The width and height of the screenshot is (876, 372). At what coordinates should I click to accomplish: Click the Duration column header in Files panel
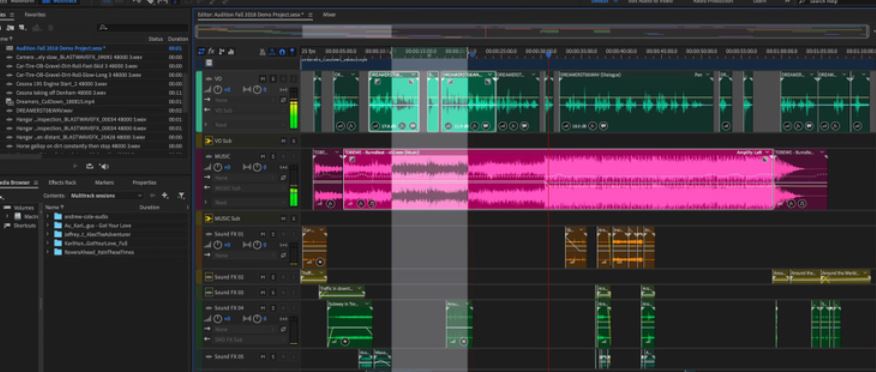178,39
